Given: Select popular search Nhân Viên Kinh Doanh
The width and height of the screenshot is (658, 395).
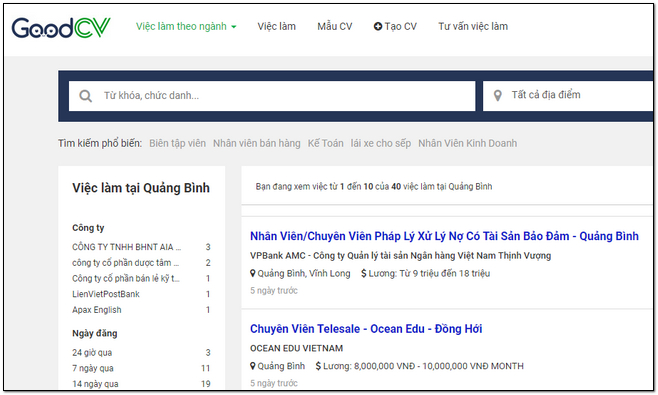Looking at the screenshot, I should (467, 143).
